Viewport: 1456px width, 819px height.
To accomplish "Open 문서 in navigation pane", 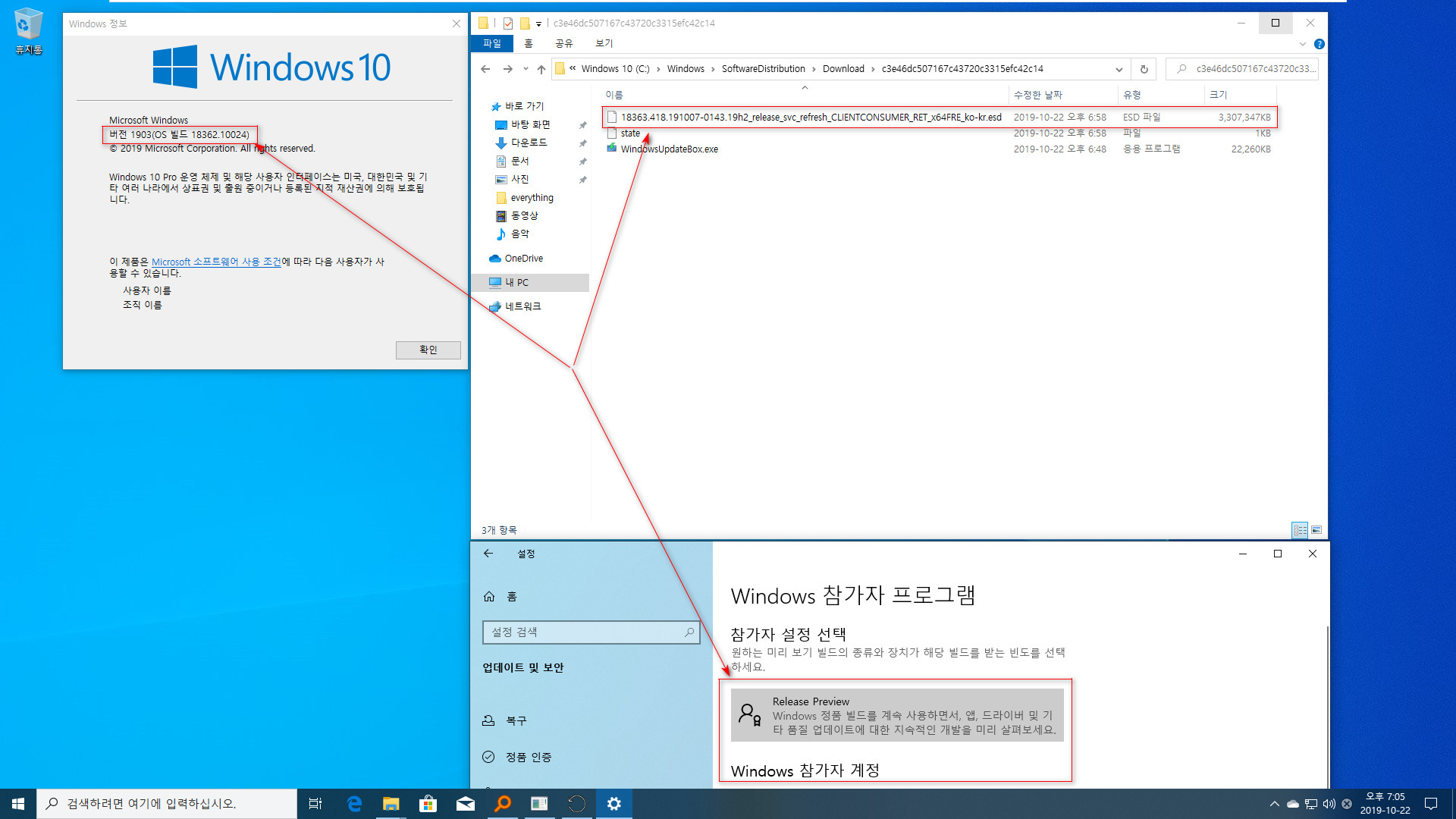I will click(519, 161).
